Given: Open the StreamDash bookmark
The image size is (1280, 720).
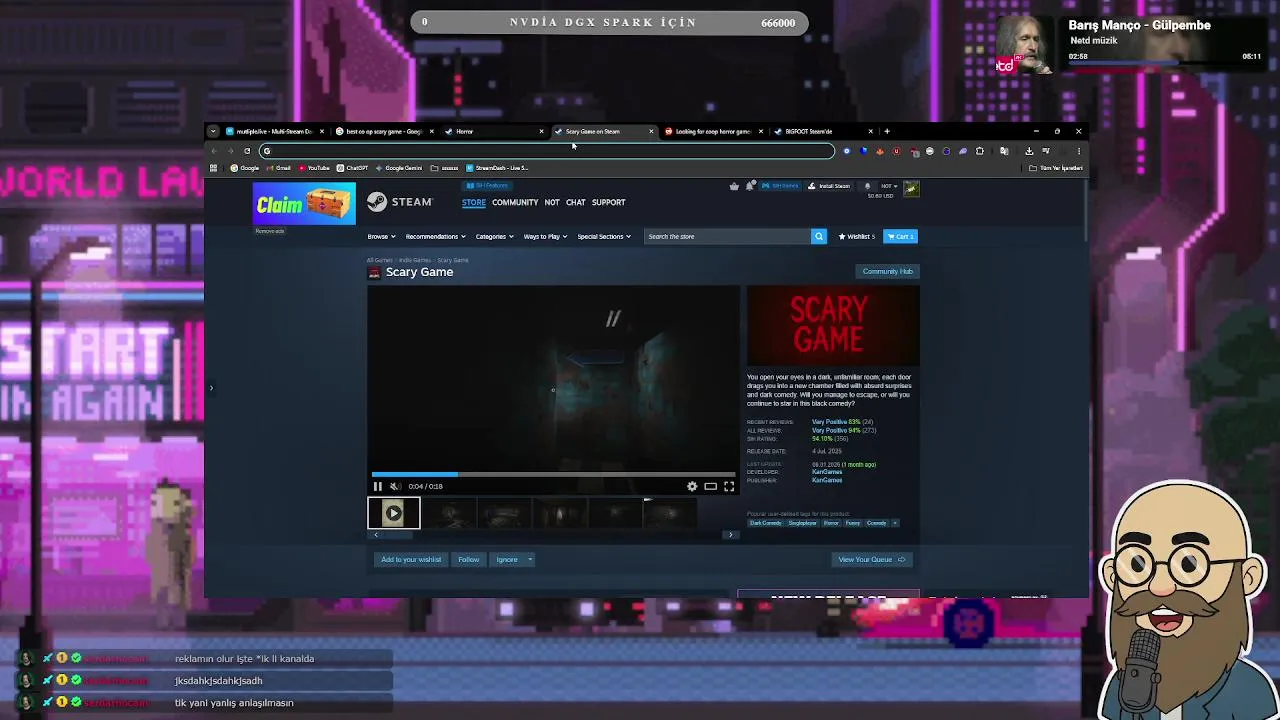Looking at the screenshot, I should click(x=497, y=168).
